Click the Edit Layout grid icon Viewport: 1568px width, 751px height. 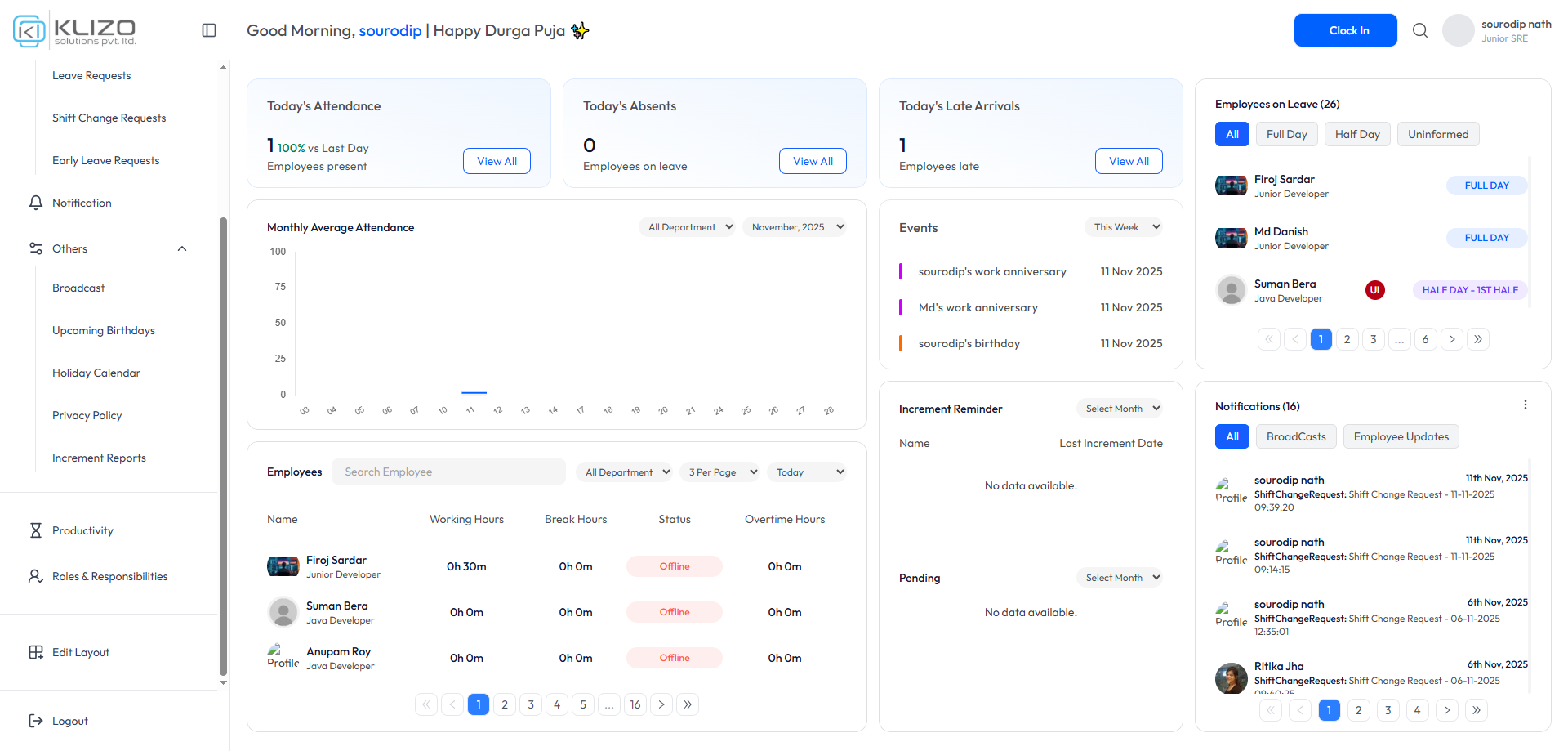36,652
